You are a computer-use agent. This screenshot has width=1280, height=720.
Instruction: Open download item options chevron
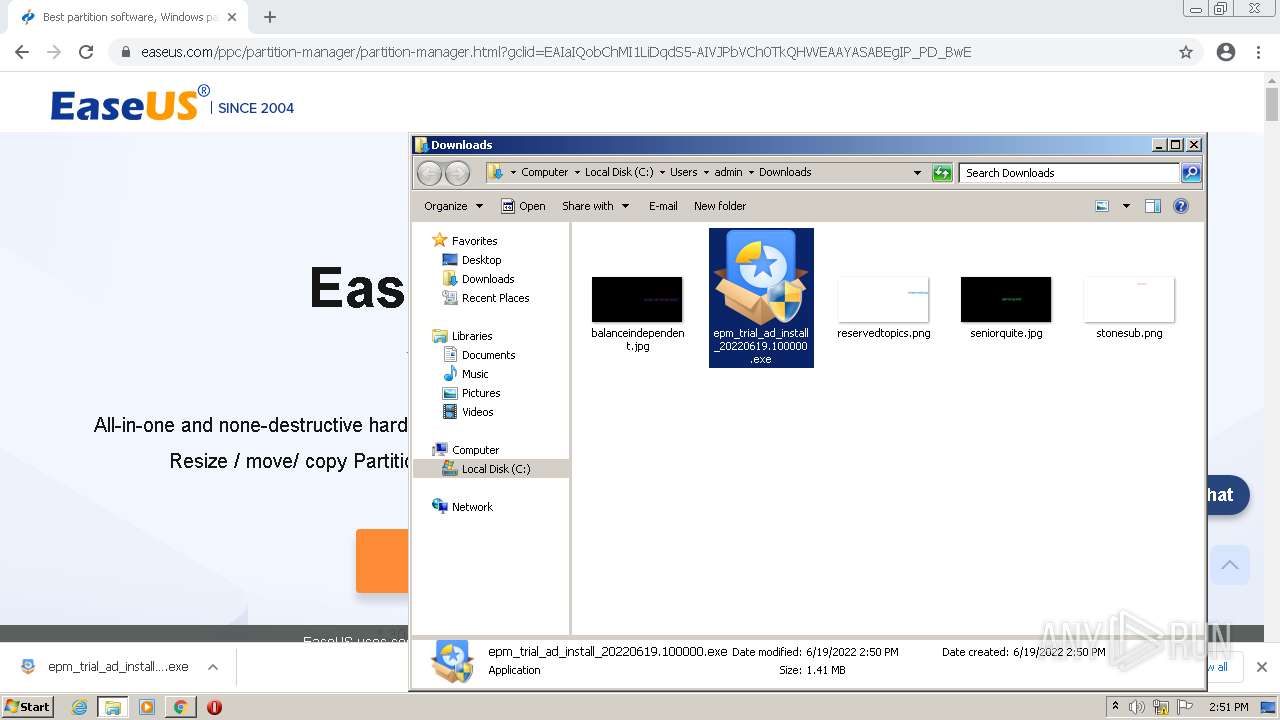pyautogui.click(x=213, y=667)
